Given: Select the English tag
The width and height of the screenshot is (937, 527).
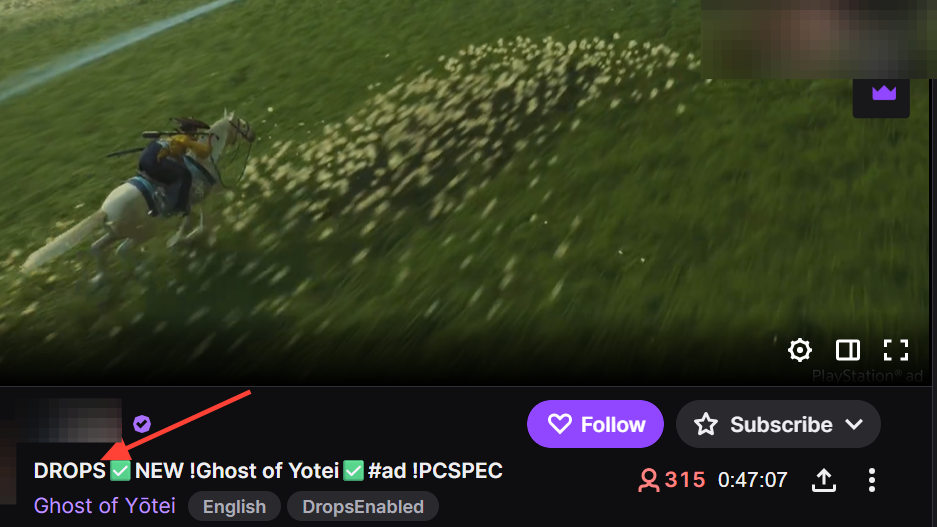Looking at the screenshot, I should coord(234,507).
